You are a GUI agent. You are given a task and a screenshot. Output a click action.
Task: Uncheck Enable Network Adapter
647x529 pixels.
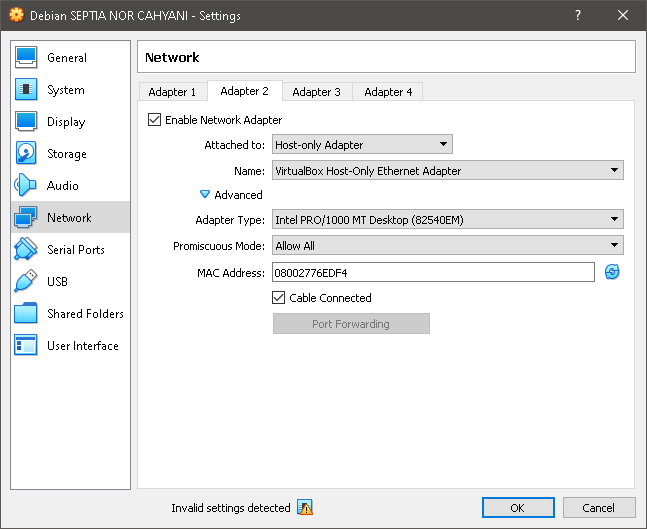pos(154,120)
